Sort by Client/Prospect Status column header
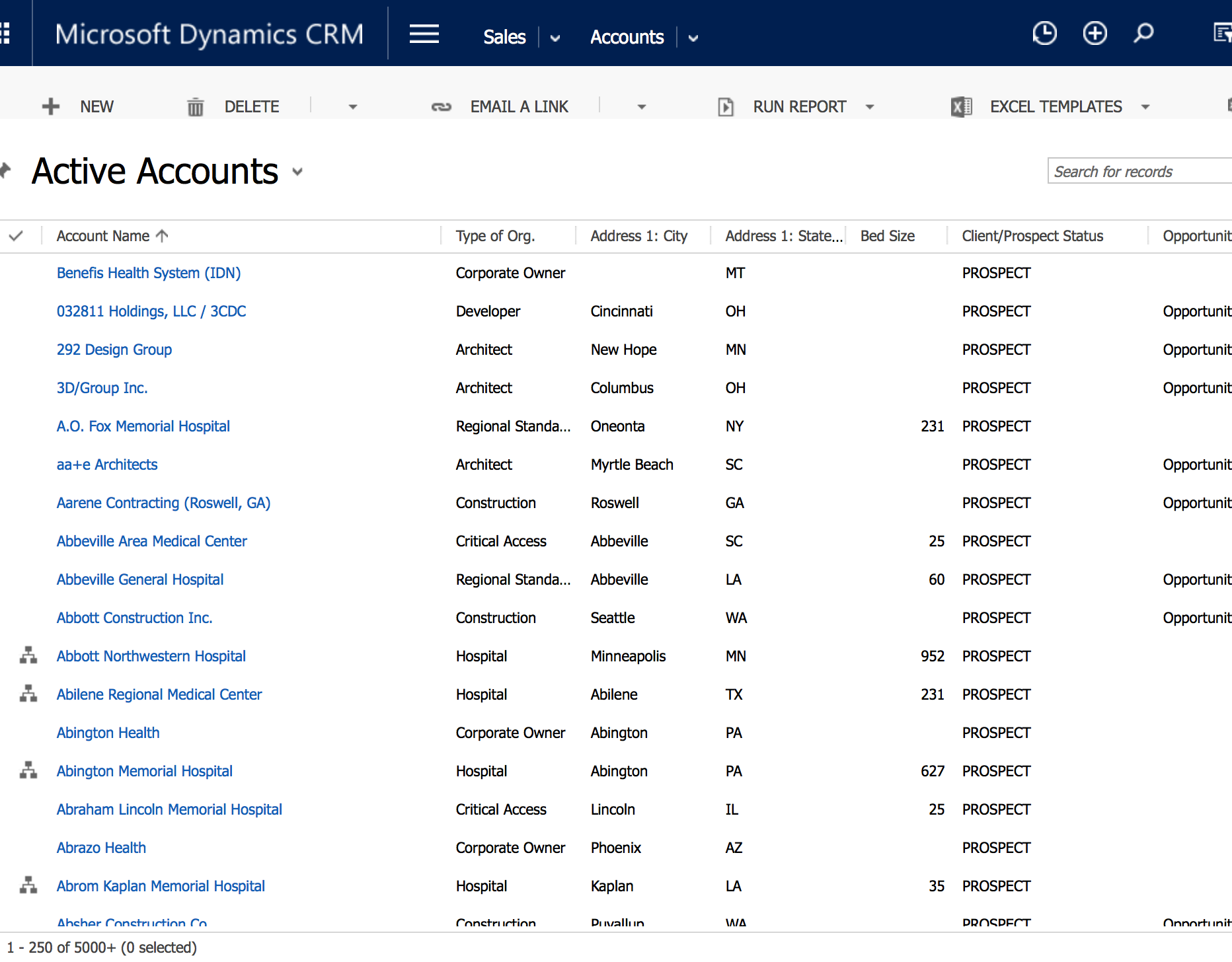1232x962 pixels. (1032, 236)
